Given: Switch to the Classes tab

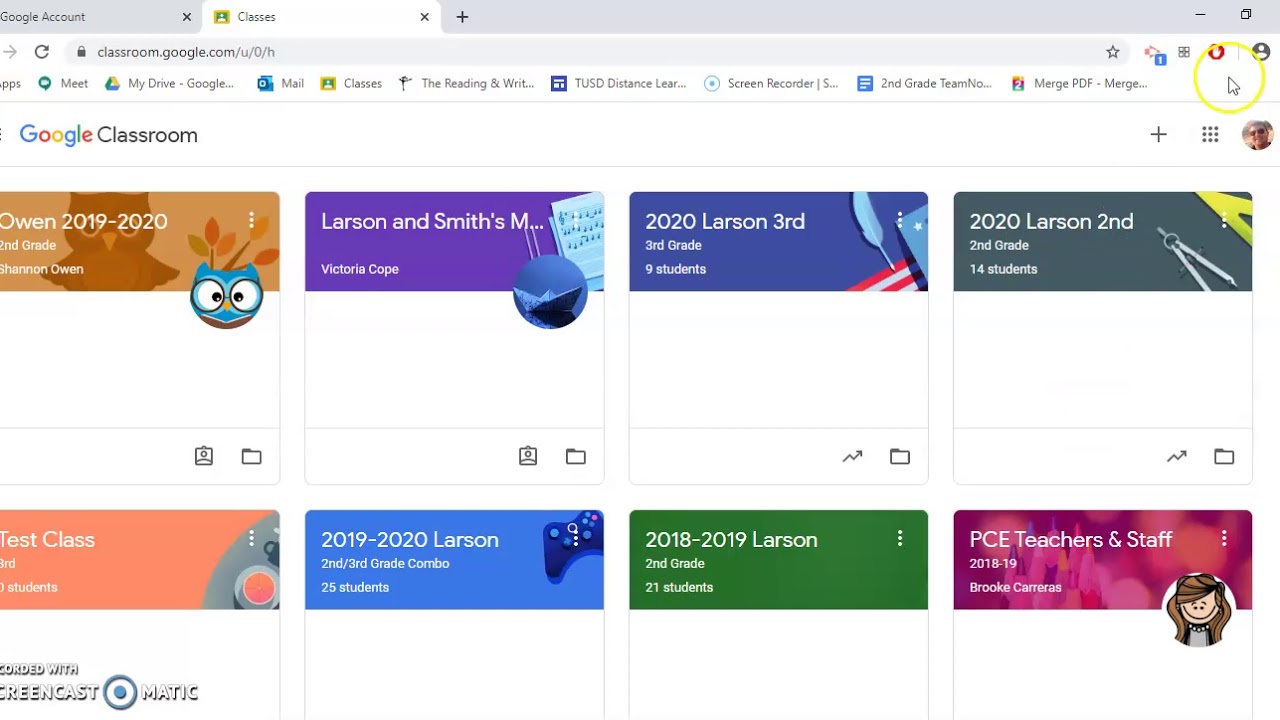Looking at the screenshot, I should [321, 17].
